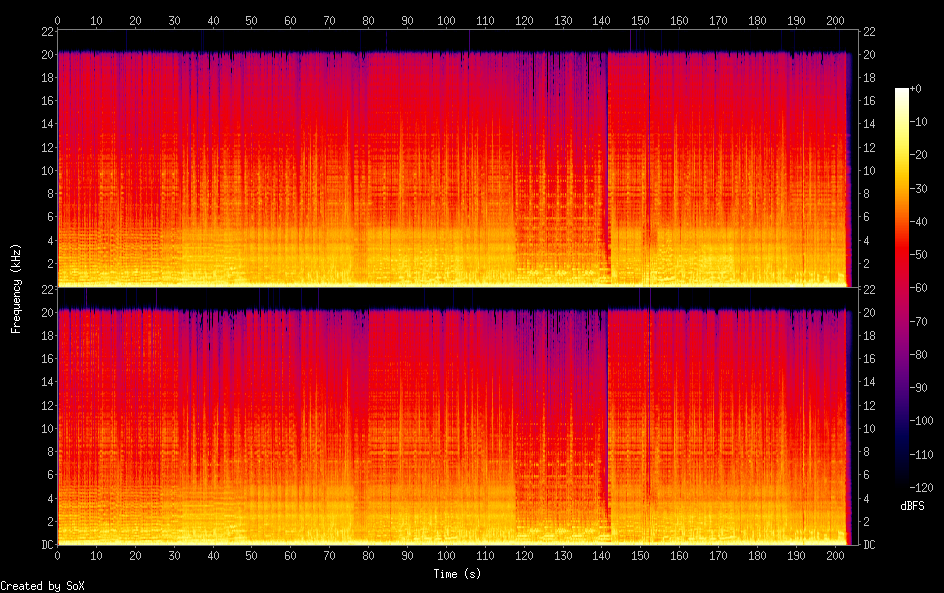Click the '-20' color scale label

click(x=918, y=155)
